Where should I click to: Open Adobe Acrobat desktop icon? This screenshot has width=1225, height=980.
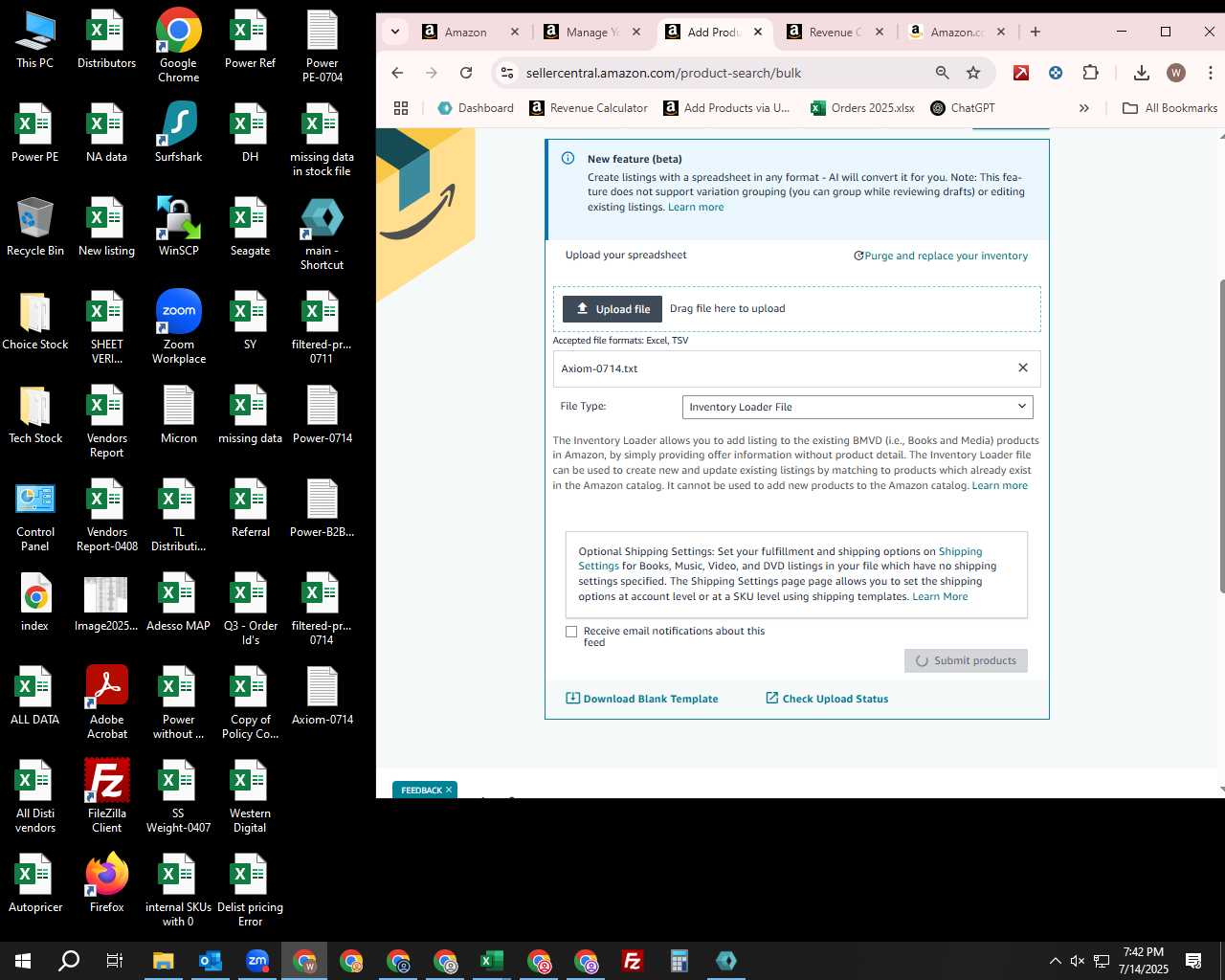[x=106, y=702]
